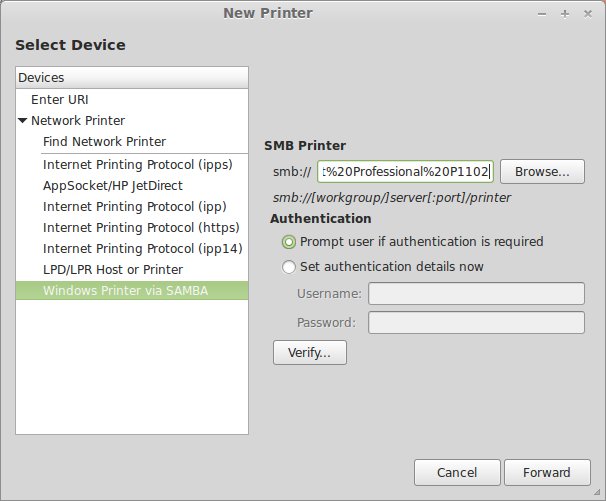Choose Internet Printing Protocol (ipp14)

[x=142, y=248]
